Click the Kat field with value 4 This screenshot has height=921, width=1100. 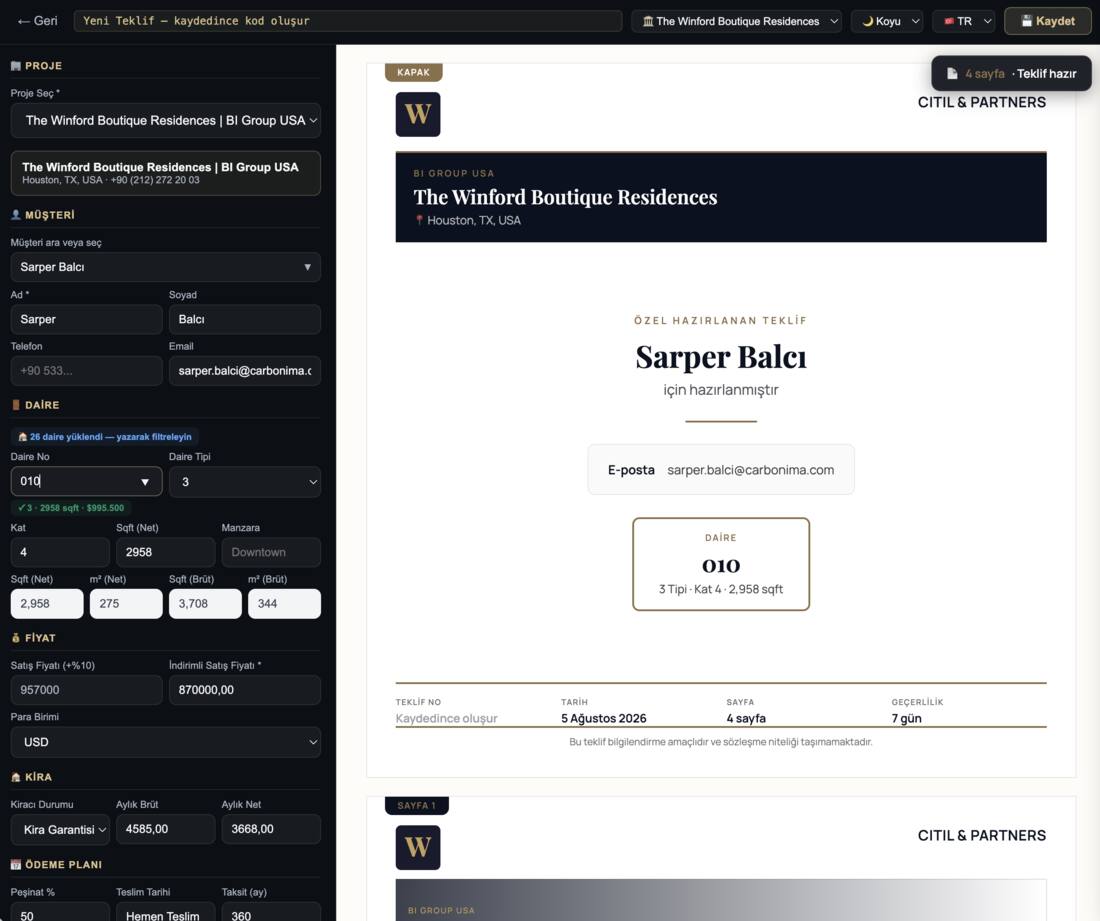(x=60, y=552)
